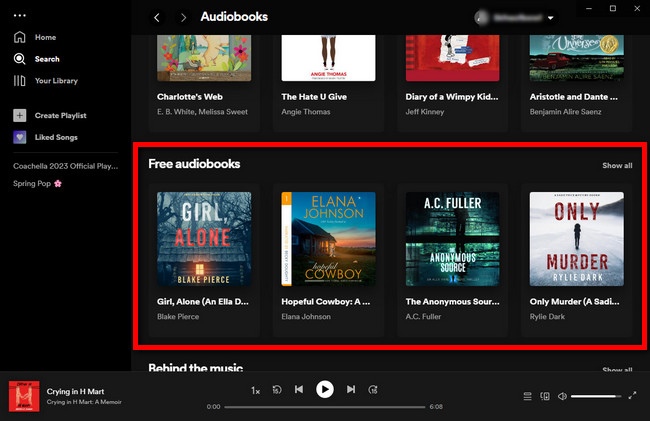
Task: Open The Hate U Give title
Action: pyautogui.click(x=314, y=97)
